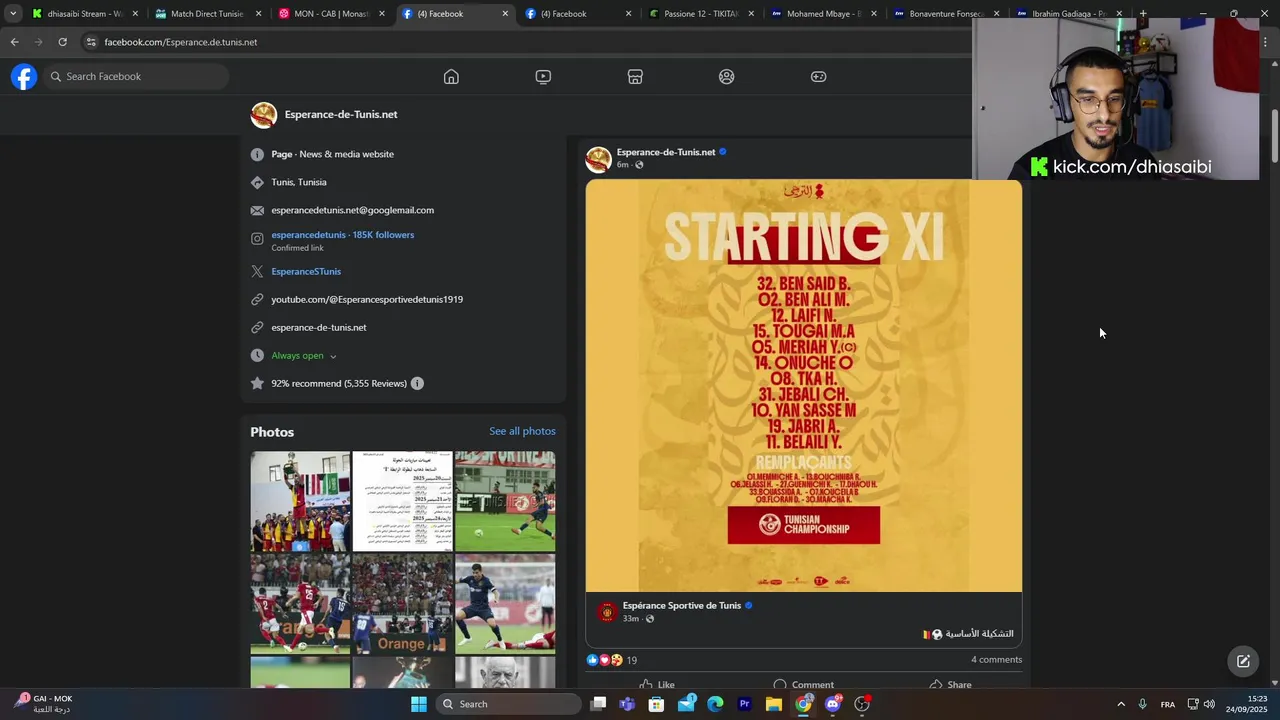Image resolution: width=1280 pixels, height=720 pixels.
Task: Open Microsoft Store from the taskbar
Action: coord(656,704)
